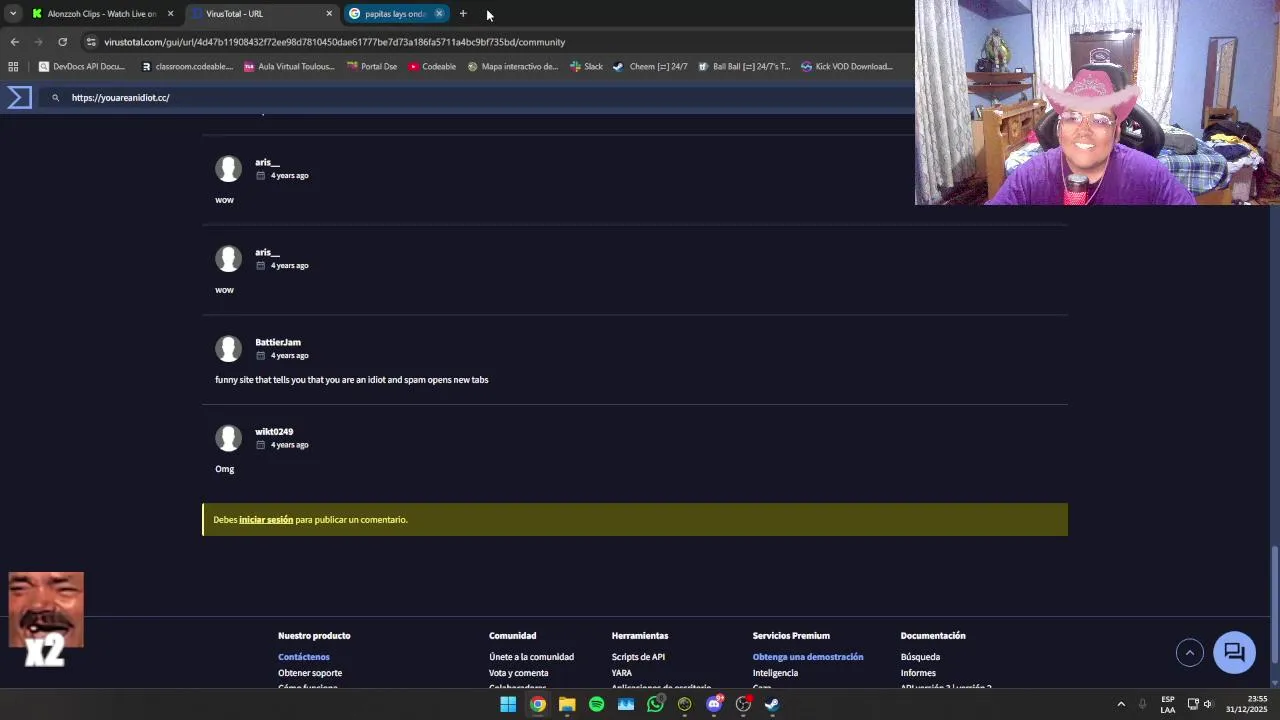Open Windows Start menu
The width and height of the screenshot is (1280, 720).
[x=508, y=704]
